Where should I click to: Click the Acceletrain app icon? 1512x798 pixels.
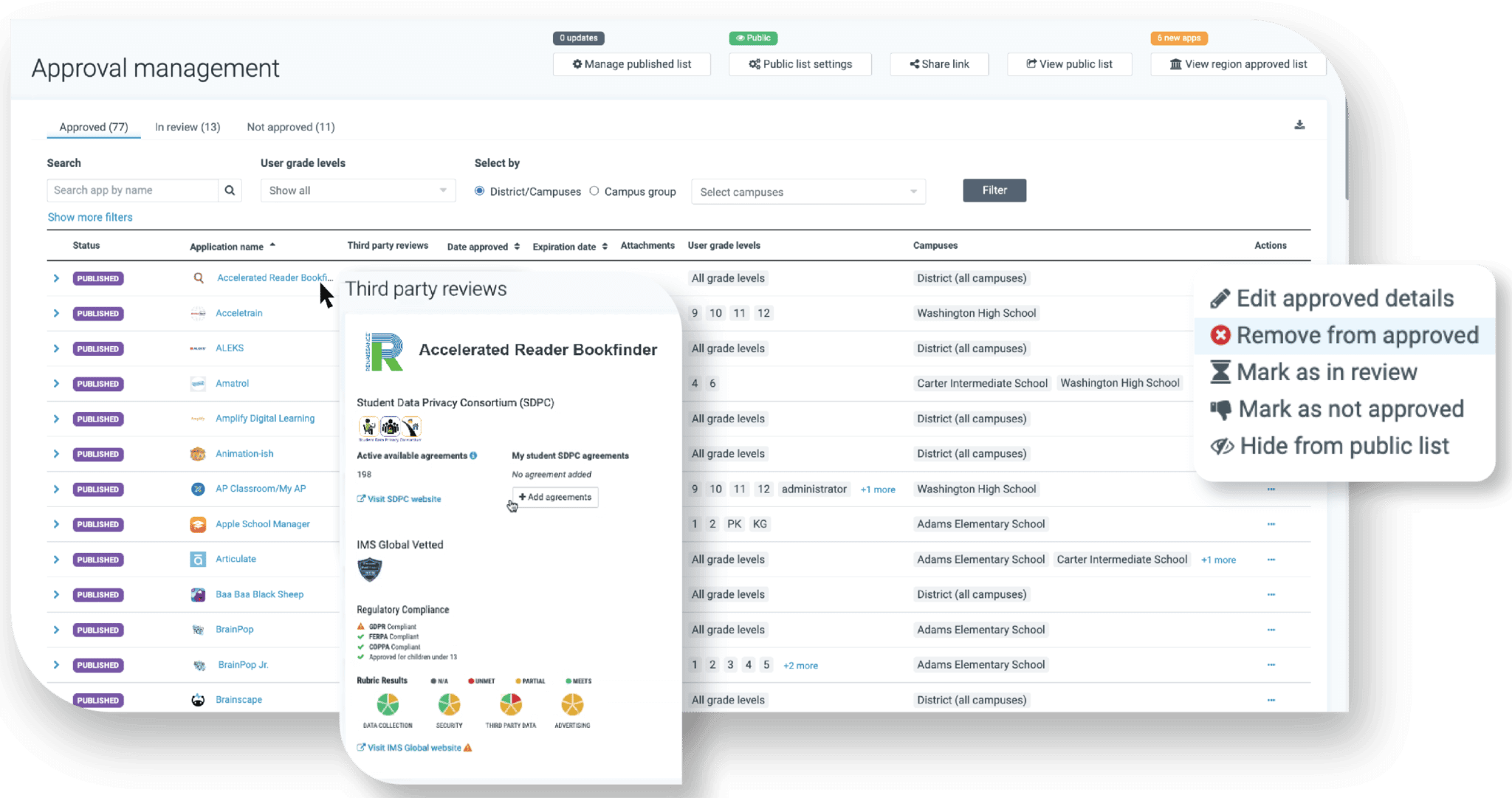coord(198,313)
